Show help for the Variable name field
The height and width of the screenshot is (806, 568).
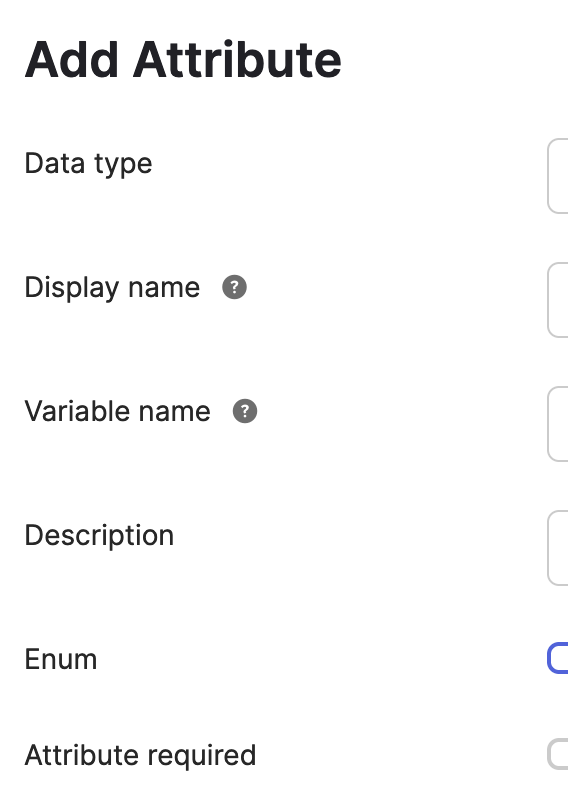[245, 411]
